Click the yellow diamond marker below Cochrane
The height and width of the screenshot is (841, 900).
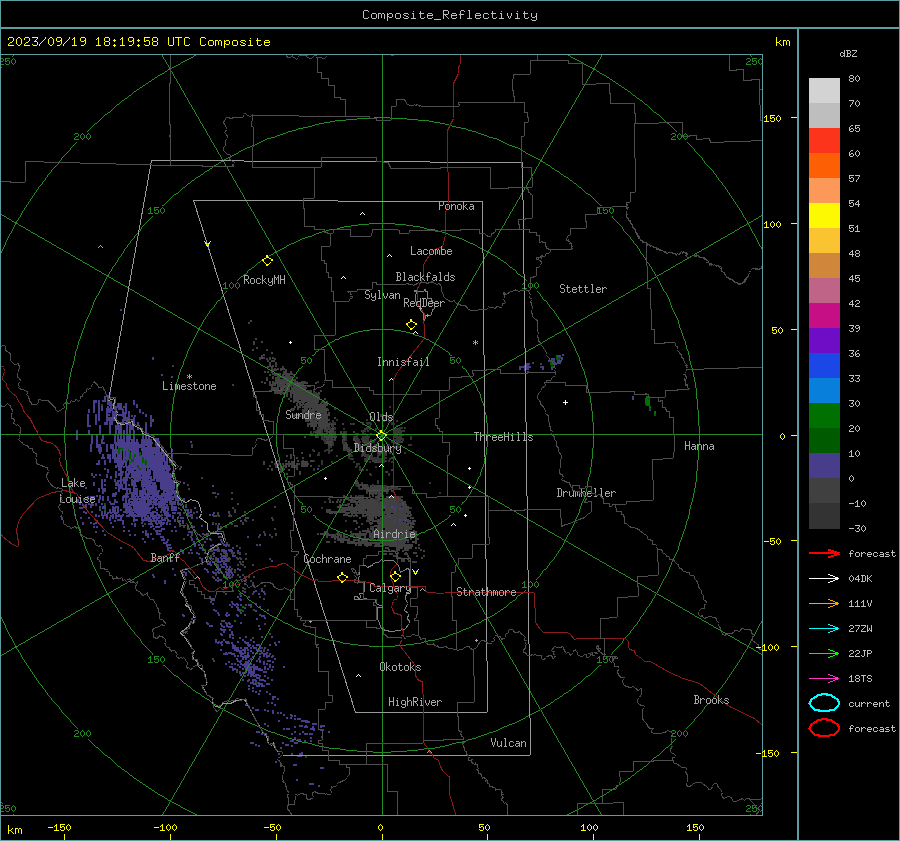343,577
